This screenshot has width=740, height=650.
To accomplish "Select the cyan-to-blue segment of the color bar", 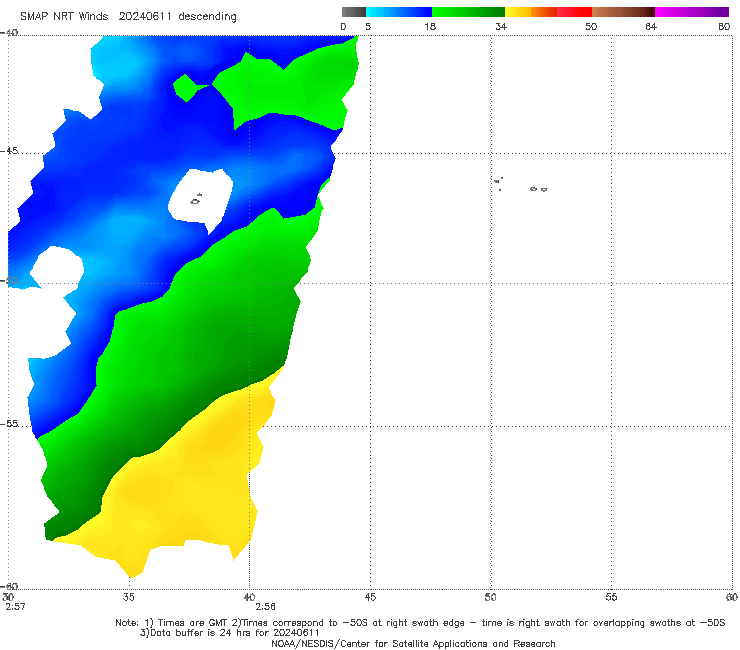I will click(399, 12).
